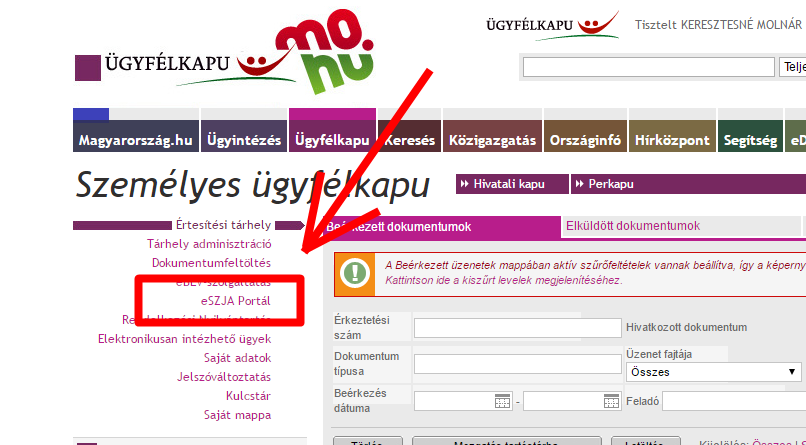
Task: Click the Értesítési tárhely section heading
Action: click(x=223, y=225)
